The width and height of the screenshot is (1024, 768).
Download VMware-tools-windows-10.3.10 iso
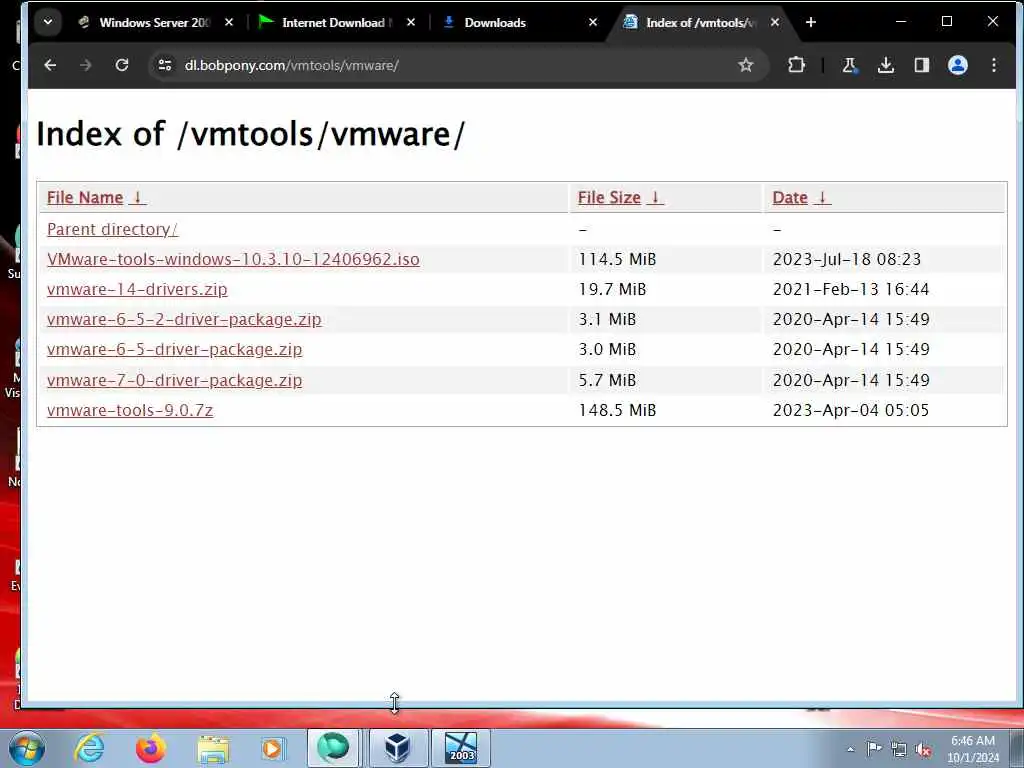tap(233, 259)
